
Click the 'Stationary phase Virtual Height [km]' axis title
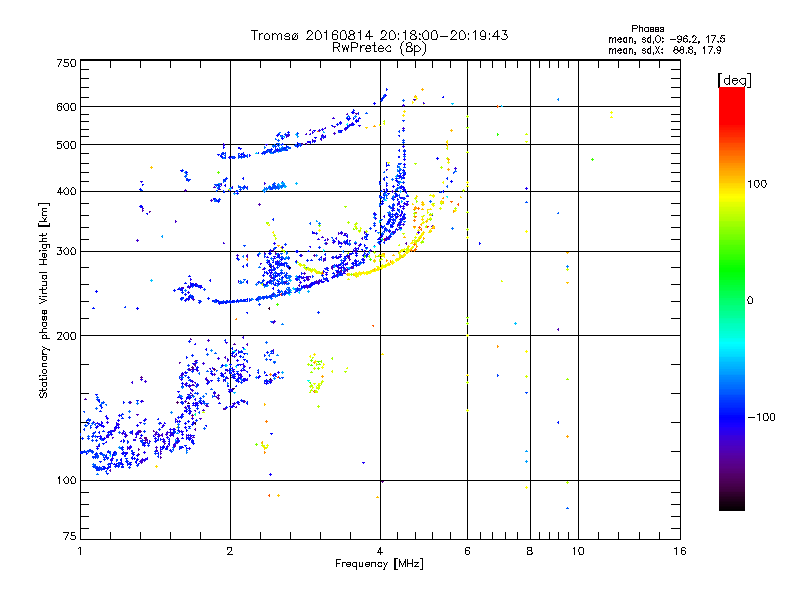pyautogui.click(x=44, y=300)
